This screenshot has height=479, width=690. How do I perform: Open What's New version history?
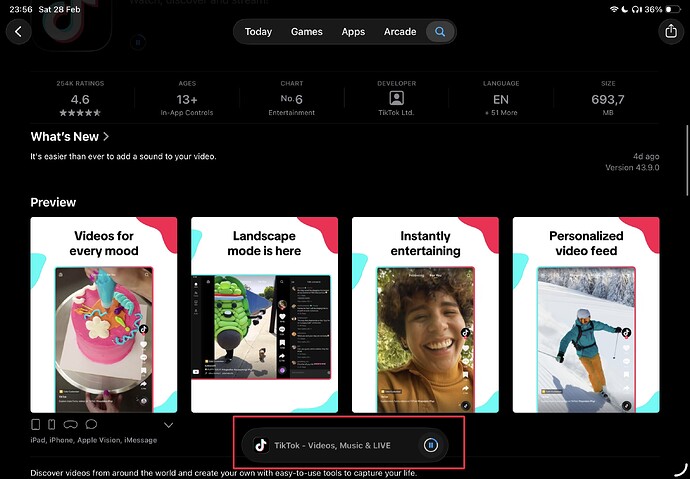[x=70, y=137]
